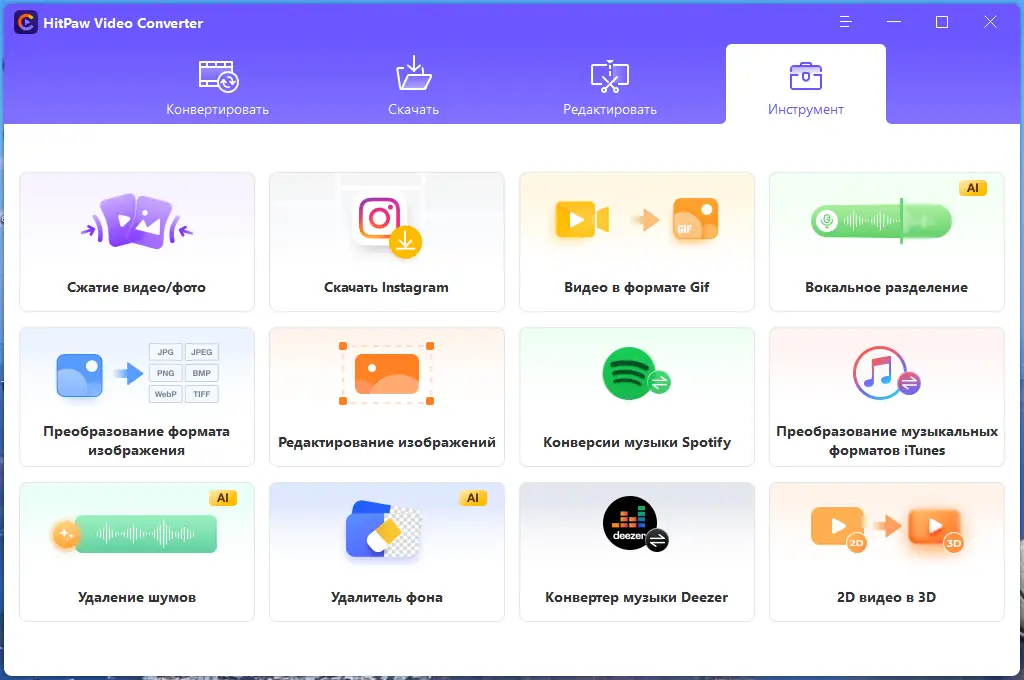1024x680 pixels.
Task: Launch the Spotify converter icon
Action: [x=635, y=373]
